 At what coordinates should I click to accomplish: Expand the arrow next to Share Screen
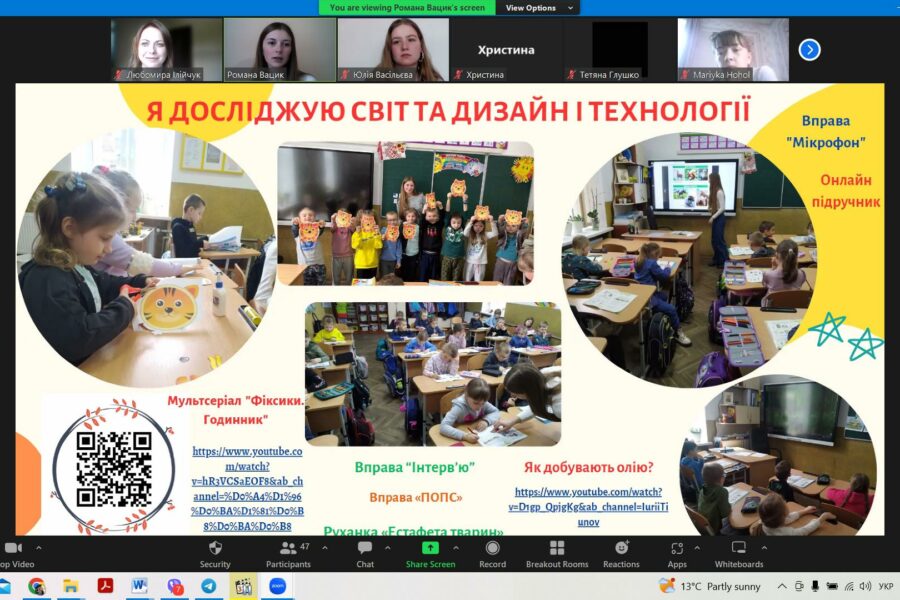point(456,547)
